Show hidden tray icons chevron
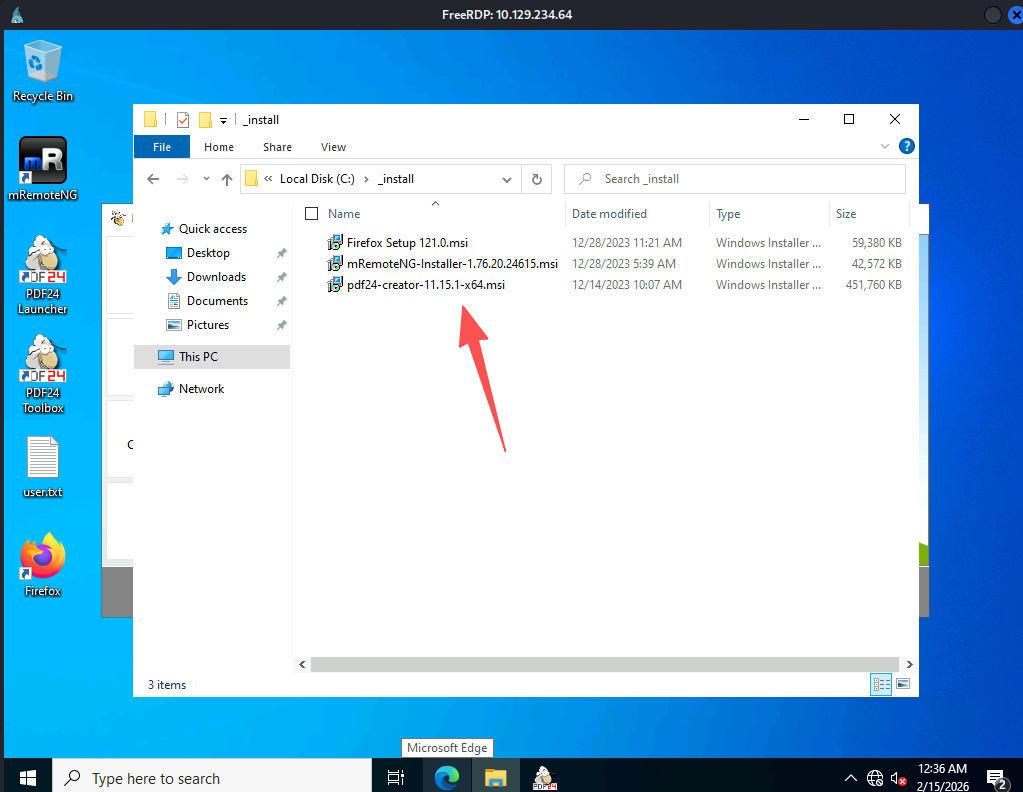This screenshot has height=792, width=1023. click(x=851, y=778)
